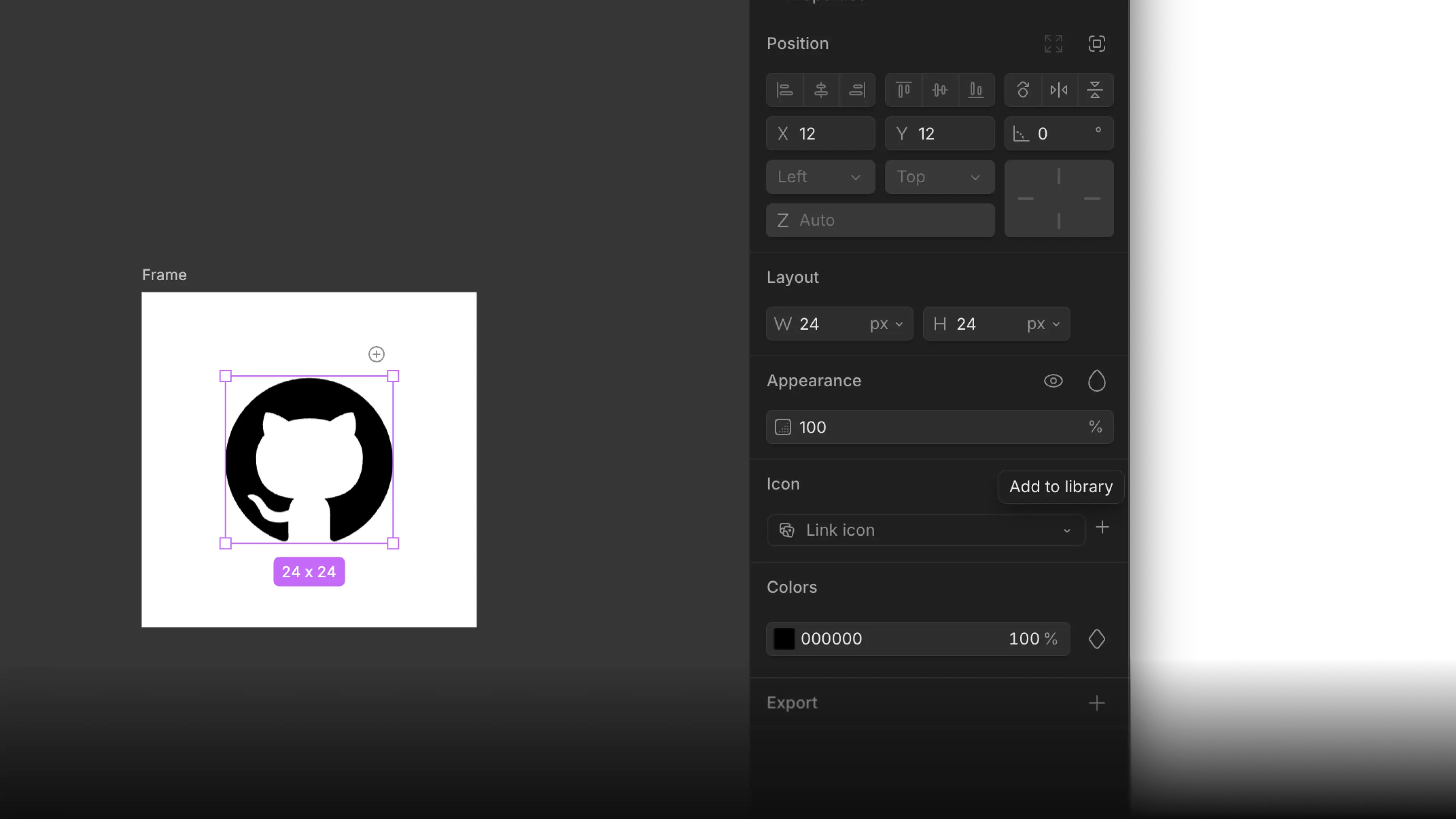Click the Layout section header
The image size is (1456, 819).
(792, 277)
